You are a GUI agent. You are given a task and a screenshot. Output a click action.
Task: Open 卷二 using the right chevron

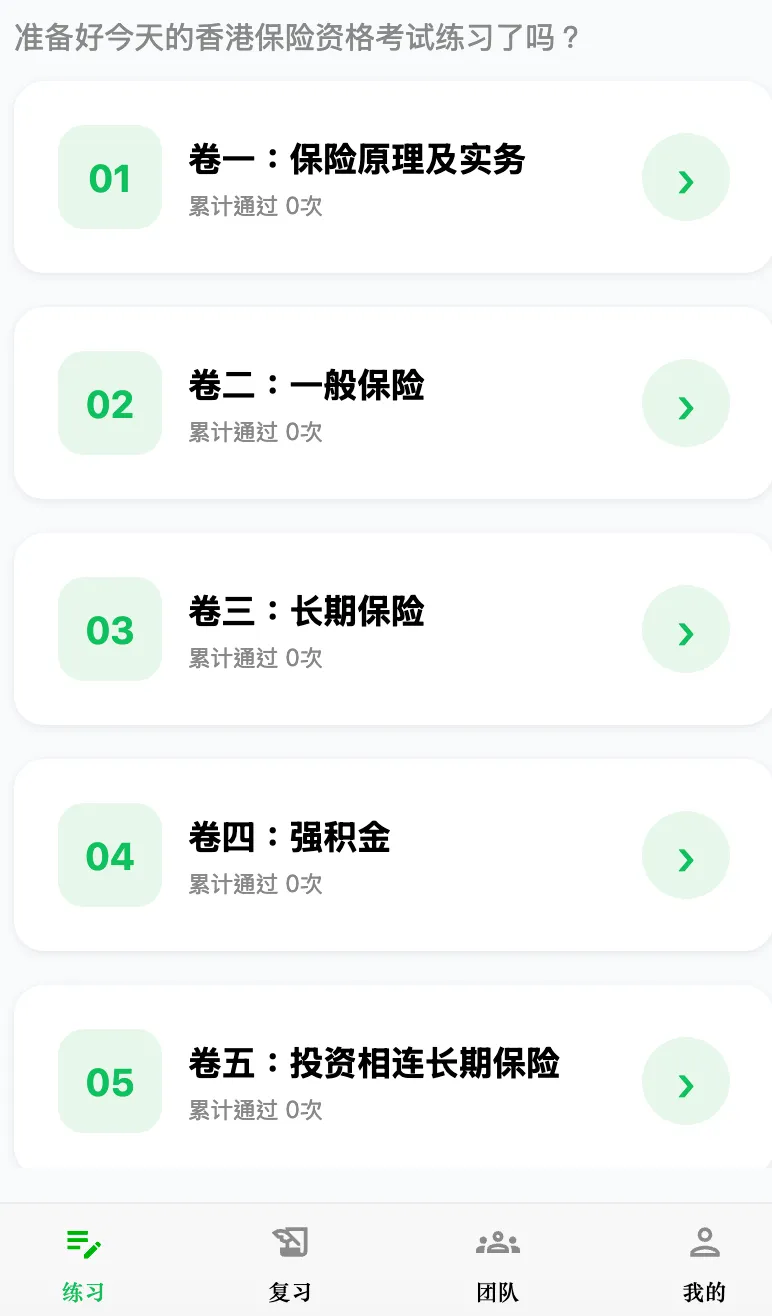click(686, 403)
